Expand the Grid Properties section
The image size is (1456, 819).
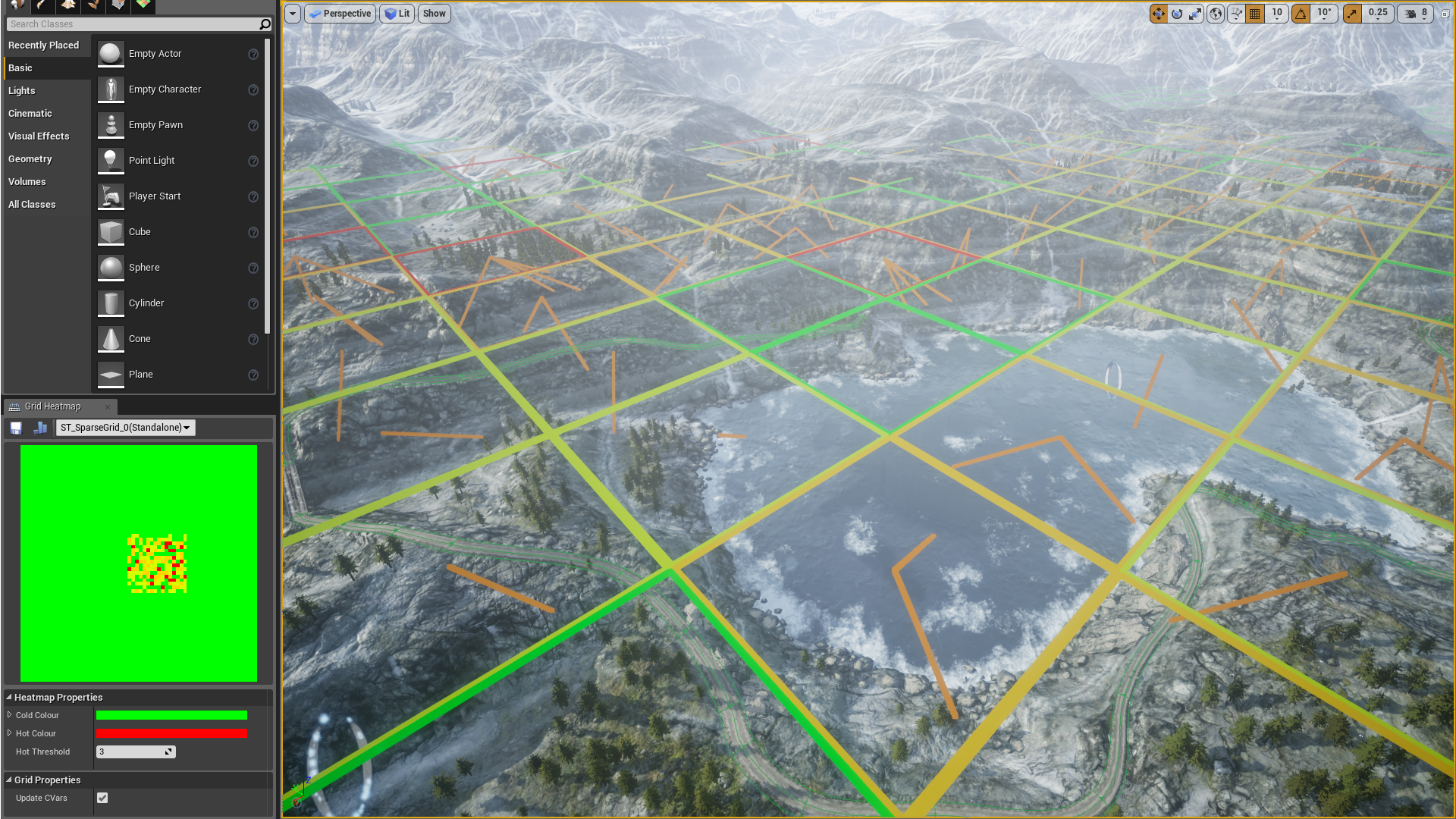point(9,779)
